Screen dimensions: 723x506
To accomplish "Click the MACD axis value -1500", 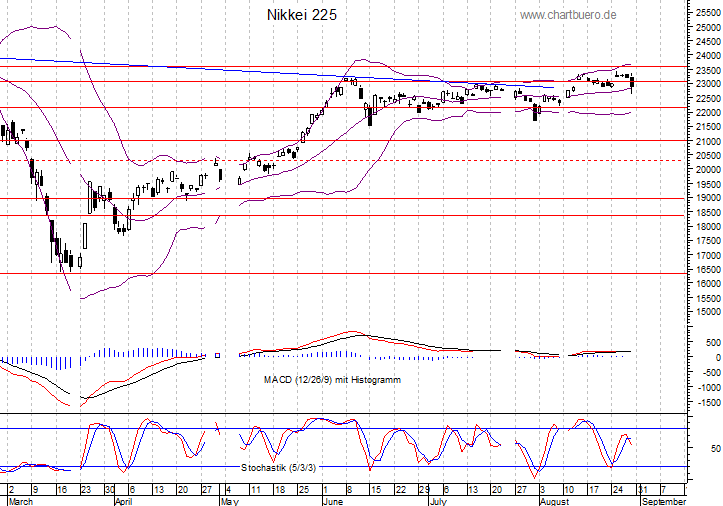I will click(x=710, y=403).
